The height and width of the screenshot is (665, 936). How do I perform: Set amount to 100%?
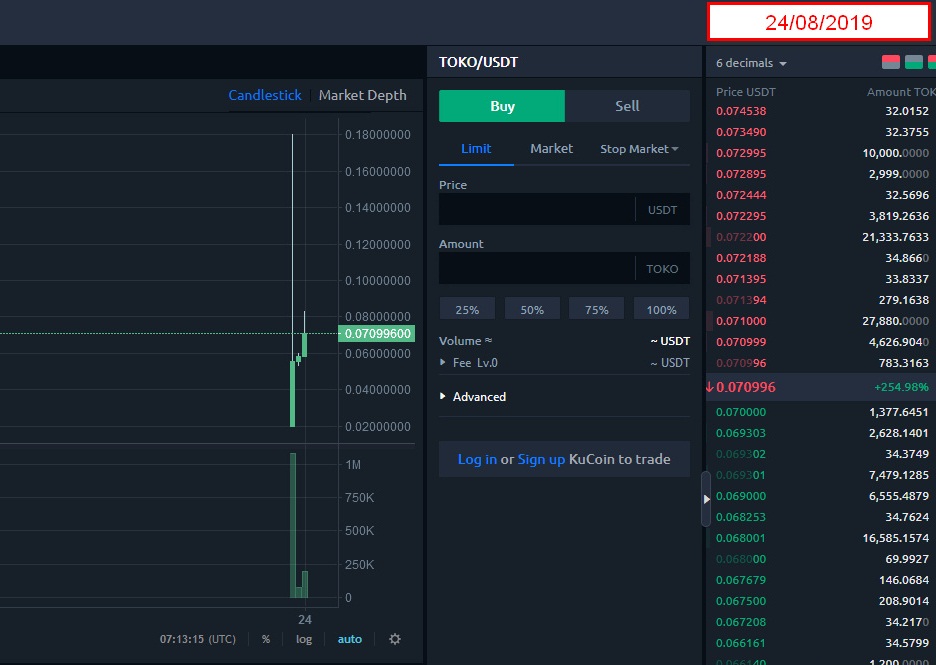click(x=661, y=309)
